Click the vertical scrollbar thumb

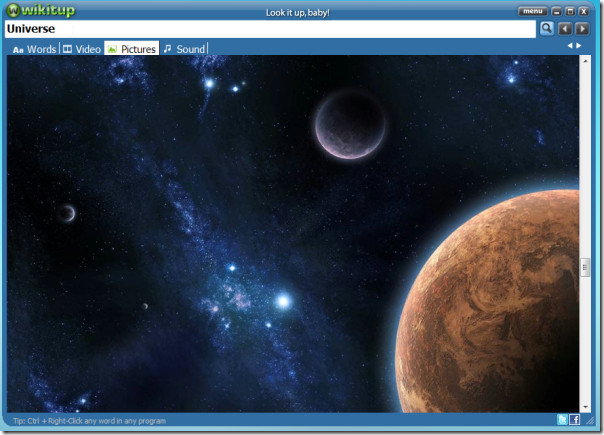(x=586, y=267)
